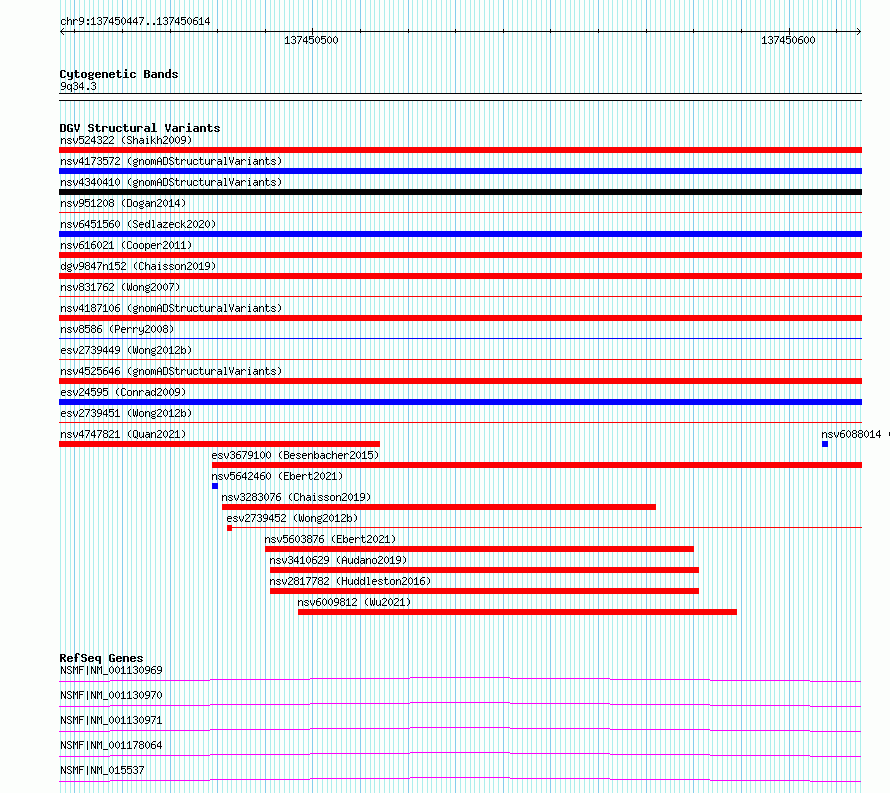Select nsv4747821 (Quan2021) label

123,434
